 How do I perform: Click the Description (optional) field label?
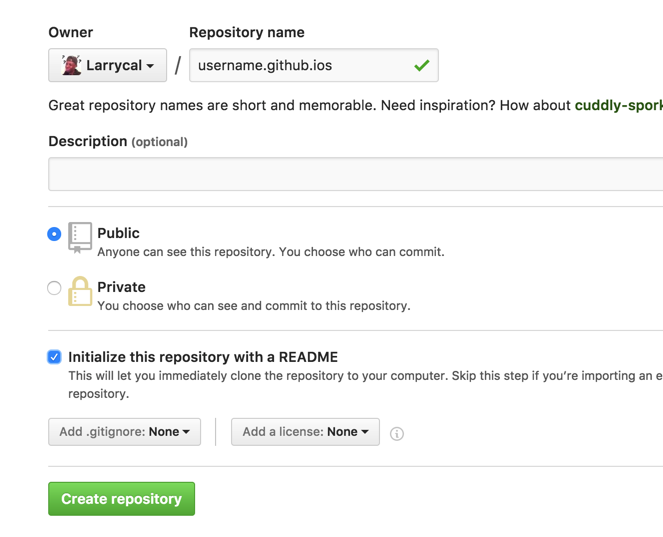pyautogui.click(x=118, y=141)
